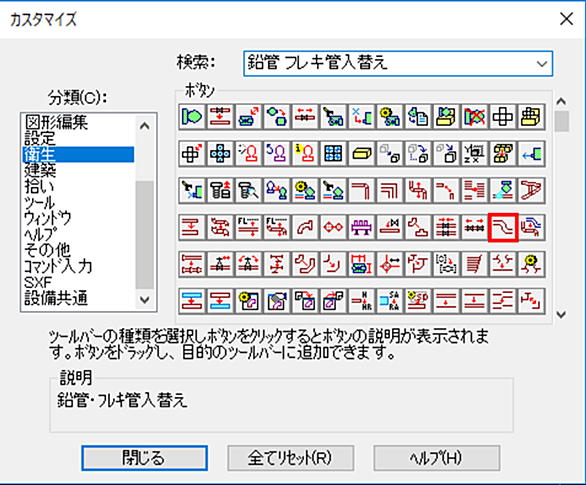Click the 3D trapezoid pipe icon

[531, 191]
